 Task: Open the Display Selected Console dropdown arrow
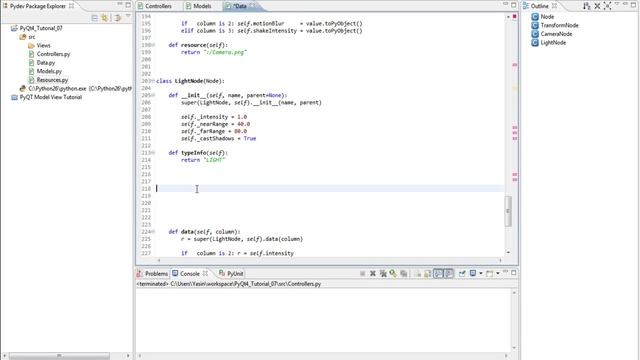coord(481,273)
